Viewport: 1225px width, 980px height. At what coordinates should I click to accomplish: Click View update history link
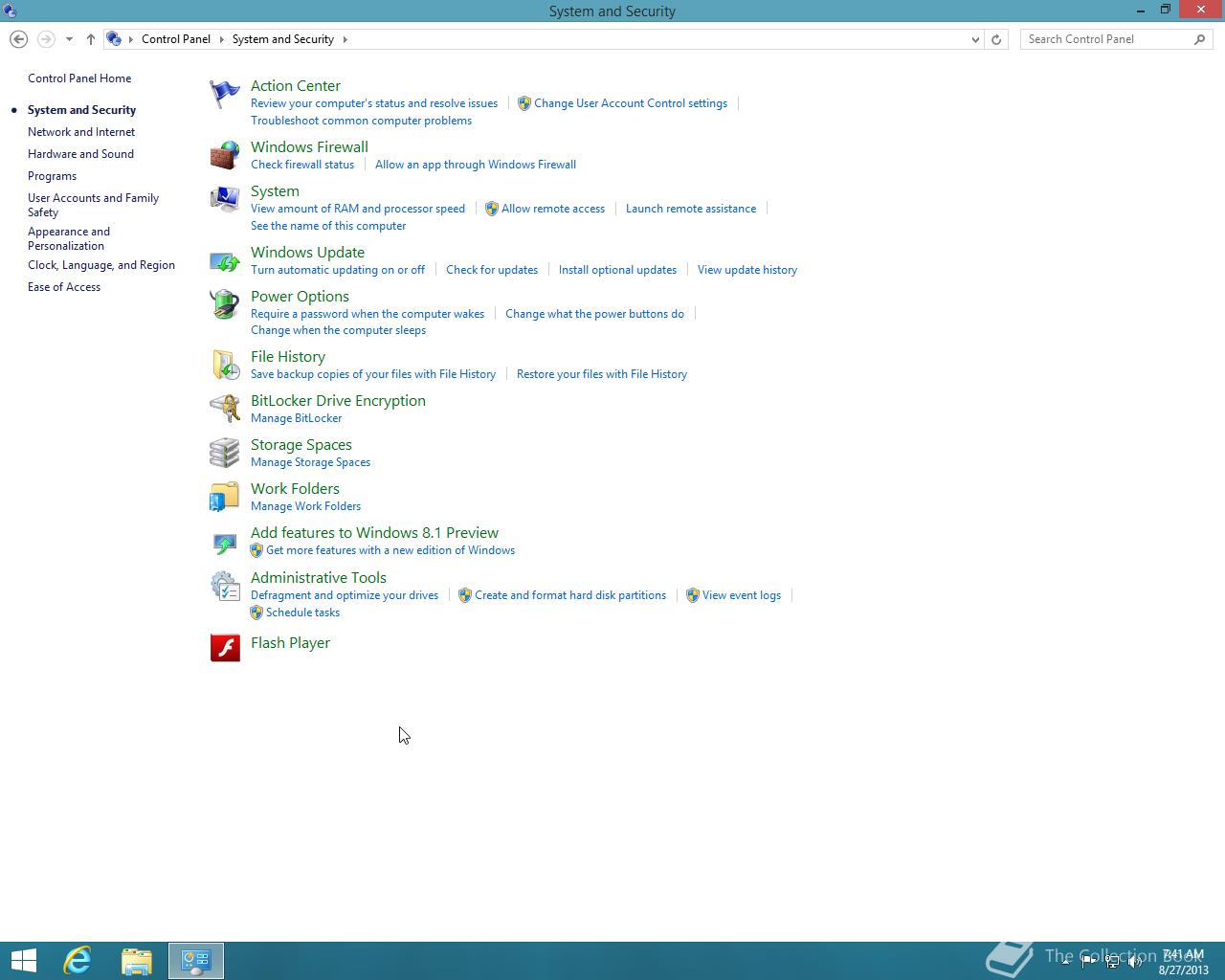(x=747, y=270)
